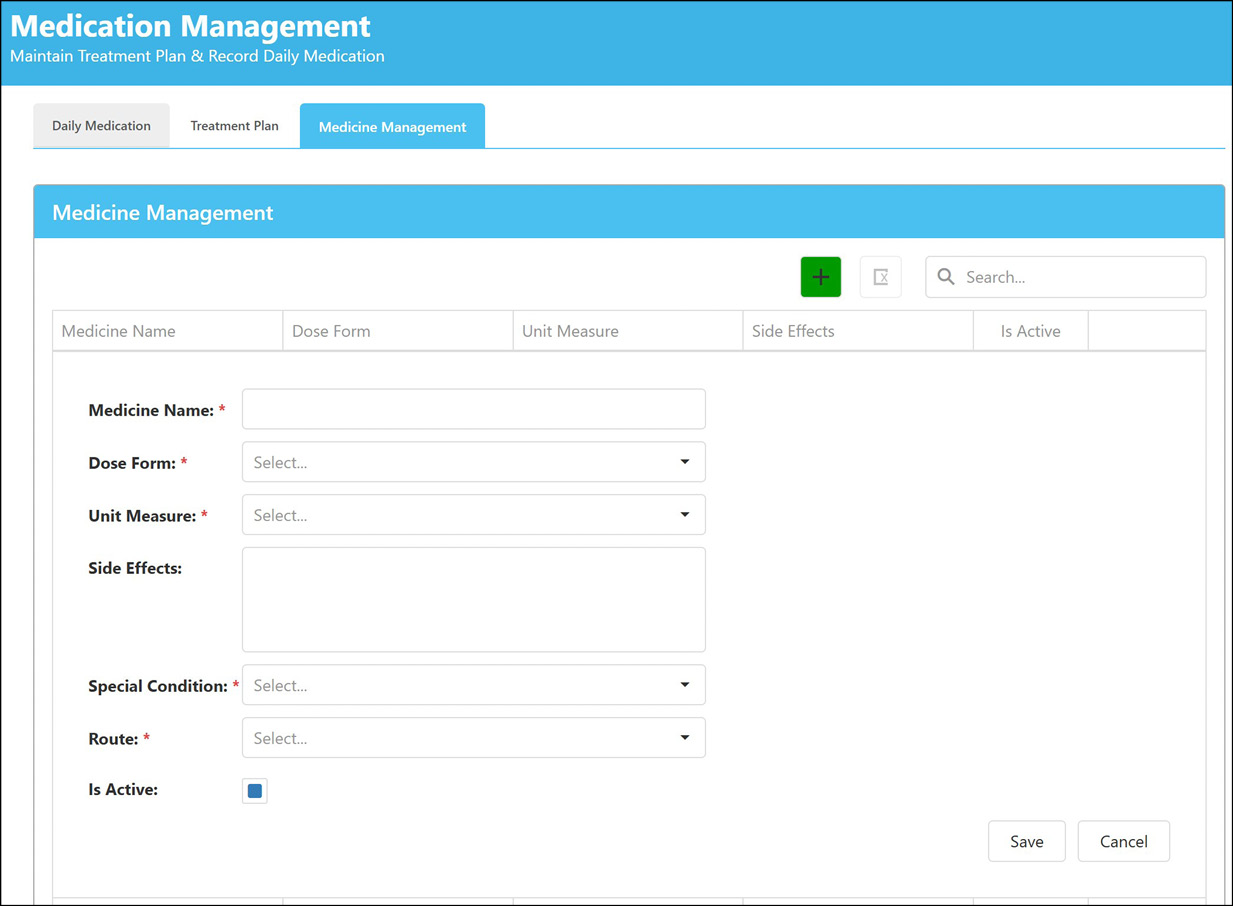Select the Medicine Management tab
1233x906 pixels.
[x=392, y=126]
